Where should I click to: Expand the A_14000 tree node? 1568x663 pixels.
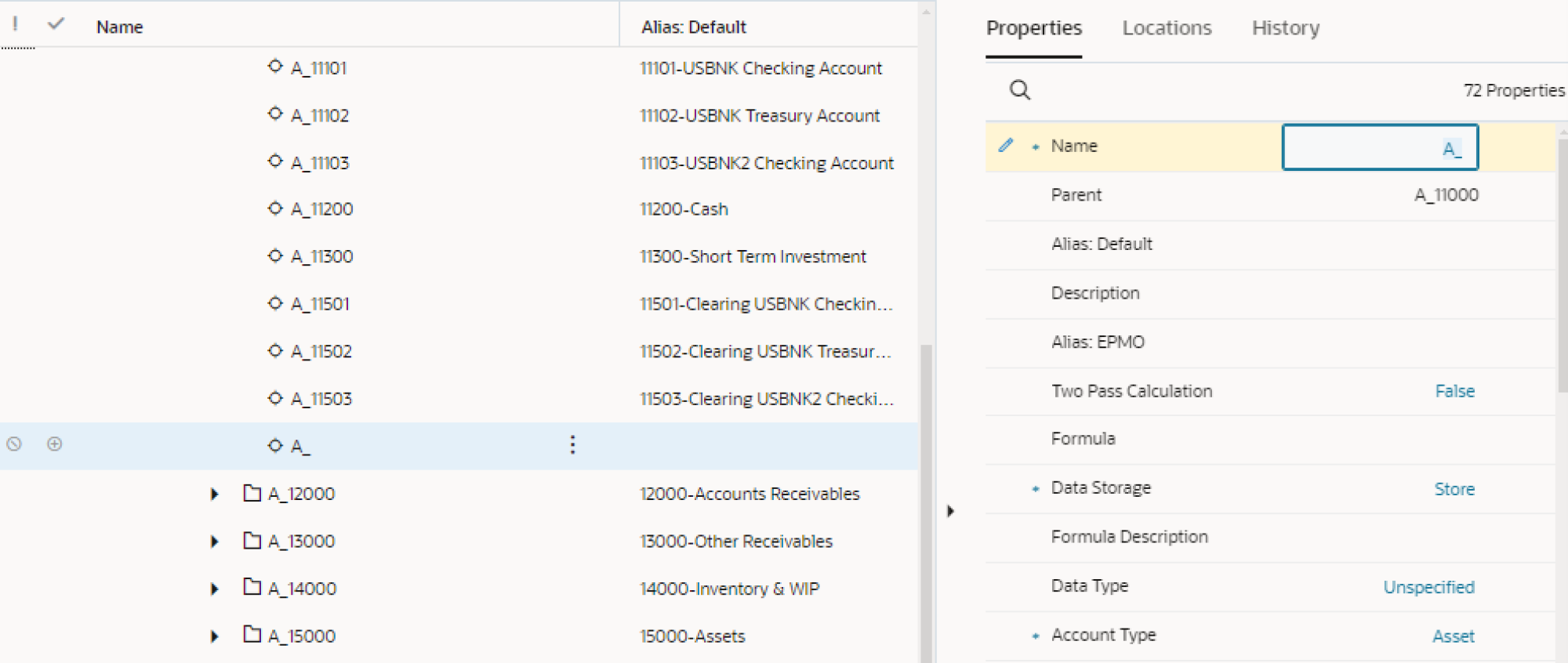point(214,589)
